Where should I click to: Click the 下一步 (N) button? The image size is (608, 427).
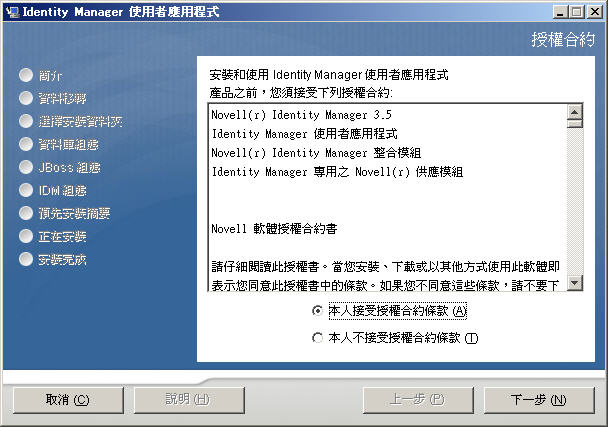[539, 400]
